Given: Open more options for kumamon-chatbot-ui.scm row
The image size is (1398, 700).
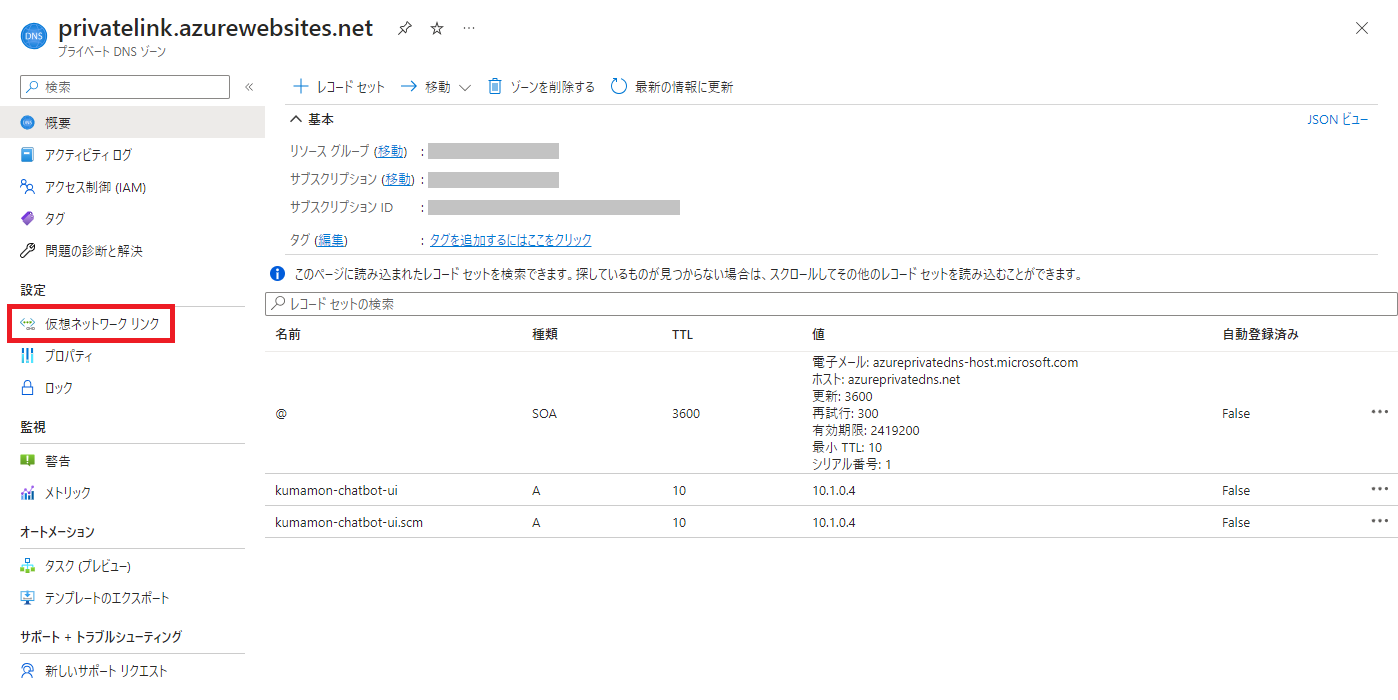Looking at the screenshot, I should (x=1380, y=521).
